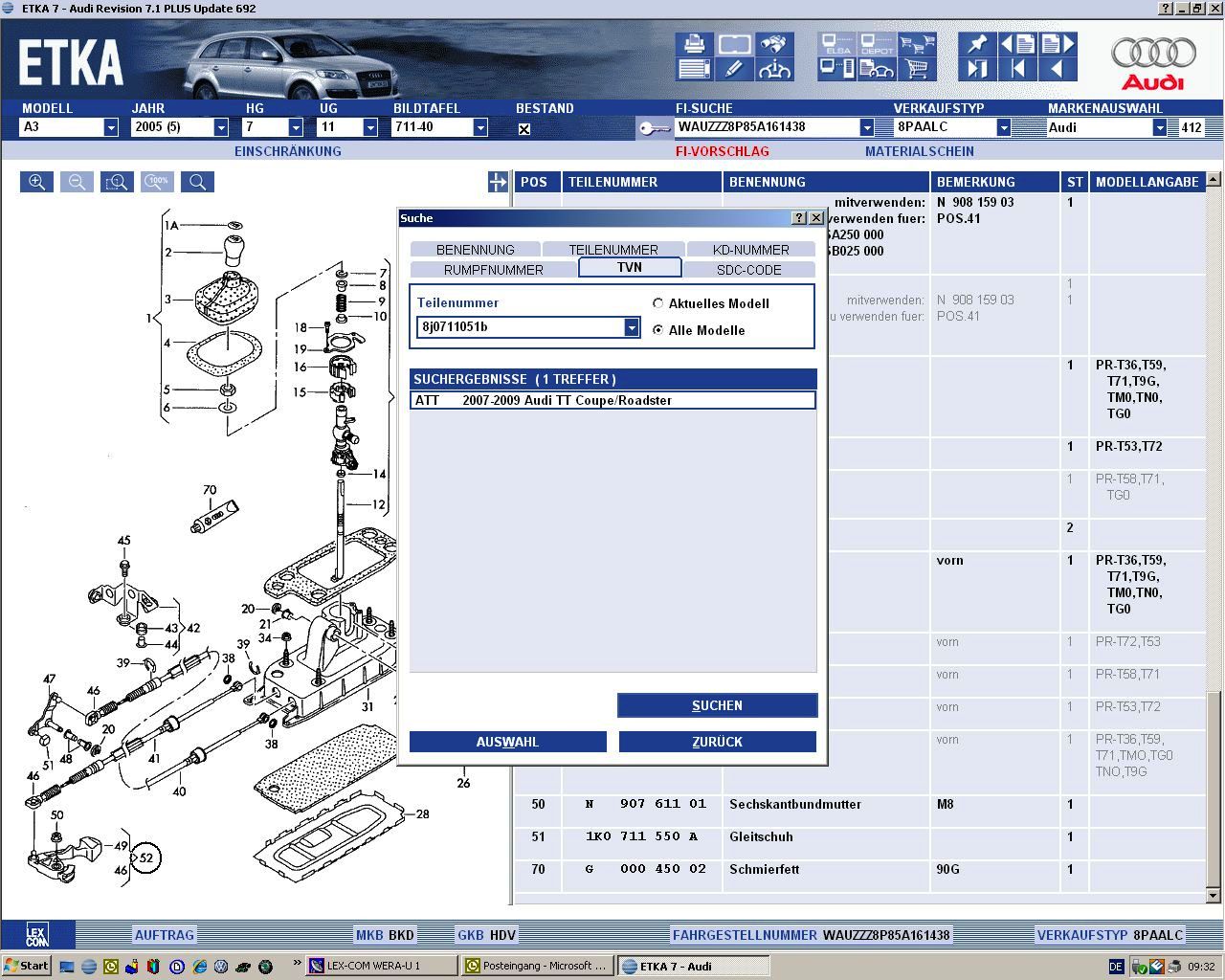The height and width of the screenshot is (980, 1225).
Task: Click the LEX COM logo
Action: pos(37,935)
